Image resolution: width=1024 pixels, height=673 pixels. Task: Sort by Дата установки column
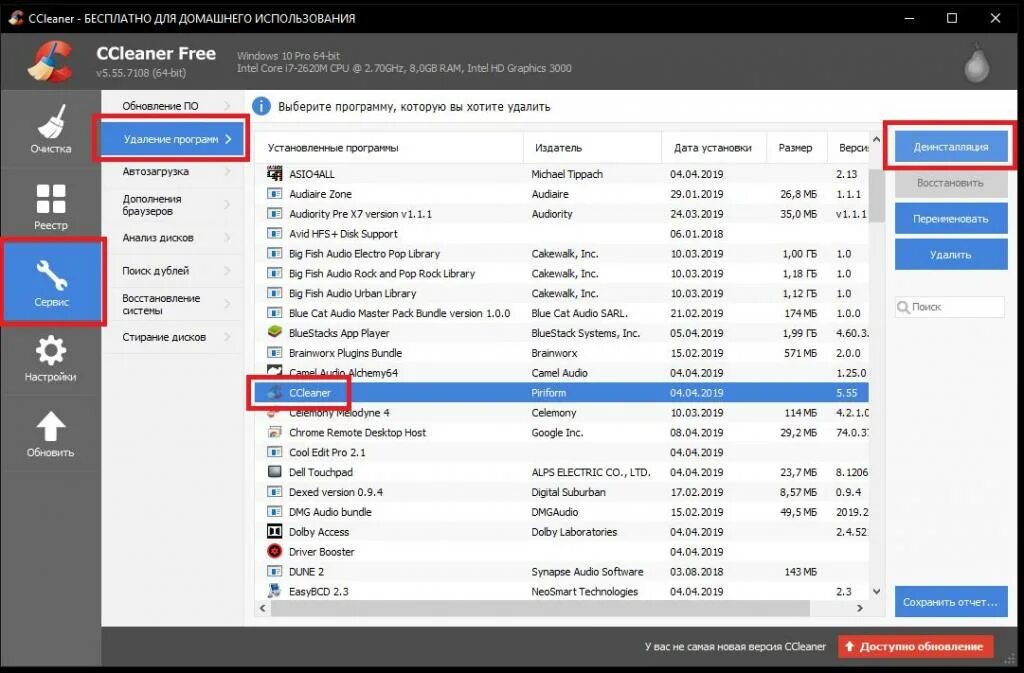point(714,148)
